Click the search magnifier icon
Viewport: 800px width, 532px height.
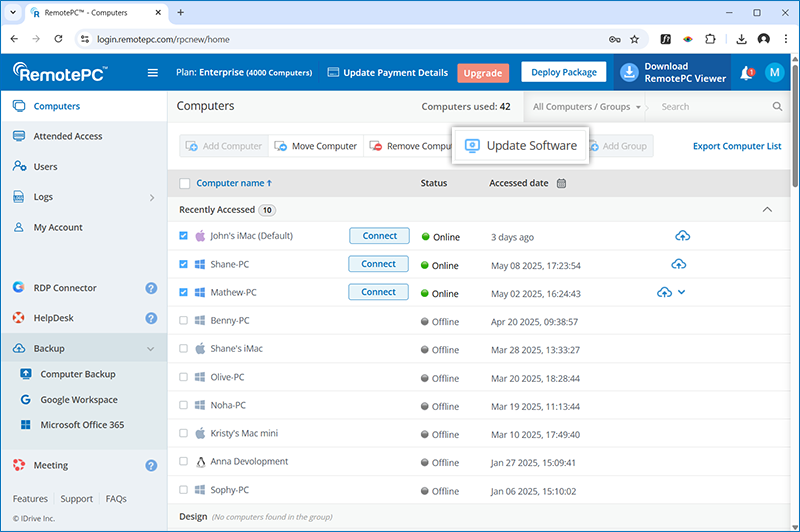pyautogui.click(x=777, y=106)
